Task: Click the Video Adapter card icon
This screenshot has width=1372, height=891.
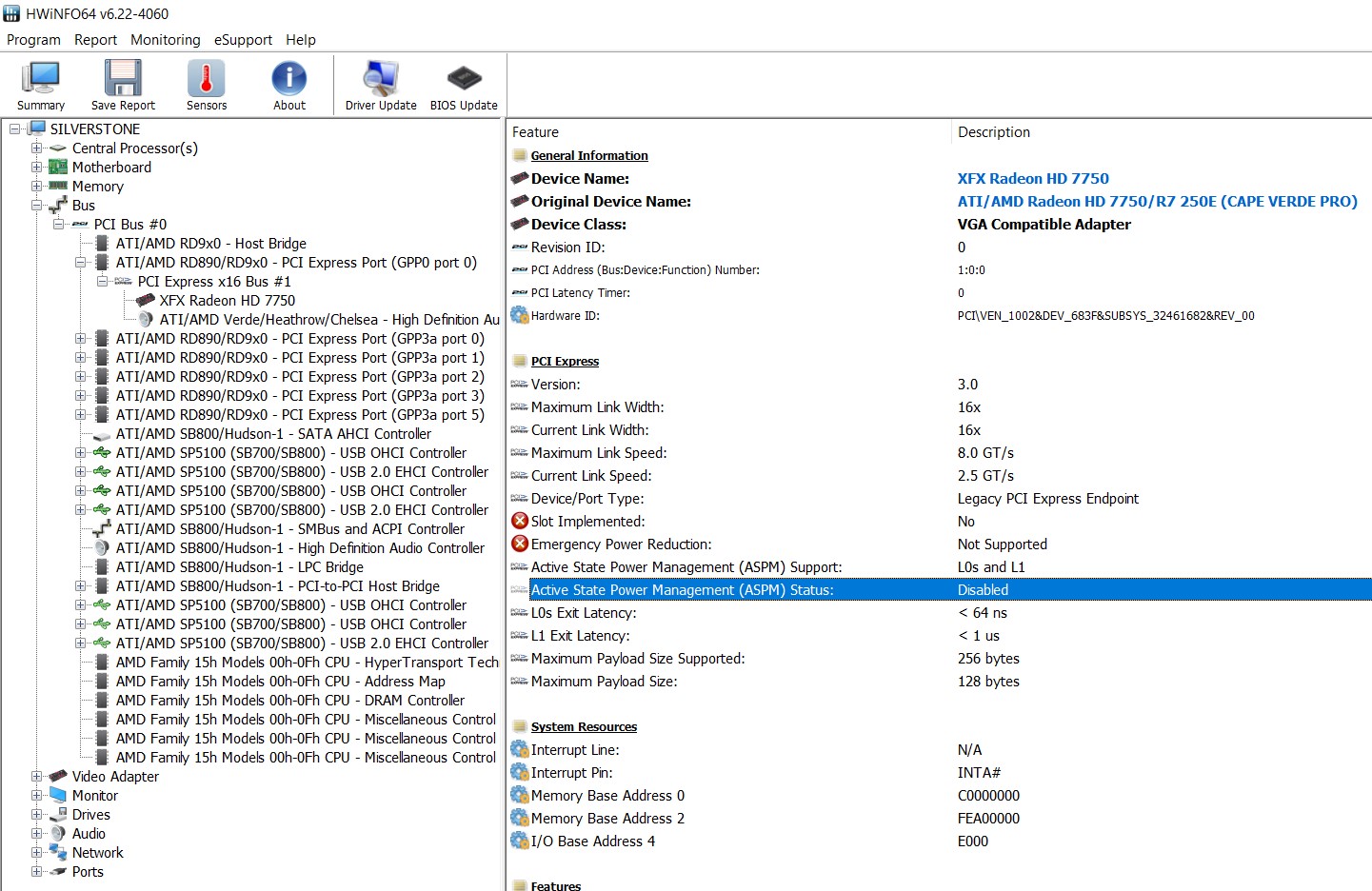Action: 58,776
